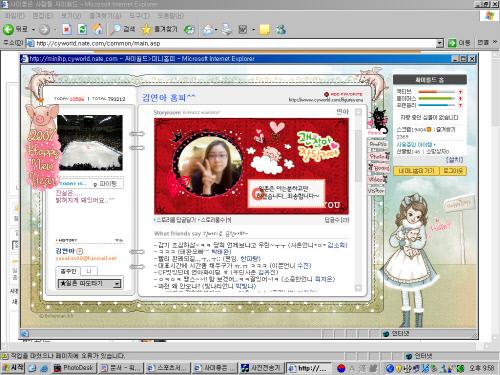The image size is (500, 375).
Task: Click the address bar with cyworld.nate.com URL
Action: pos(232,43)
